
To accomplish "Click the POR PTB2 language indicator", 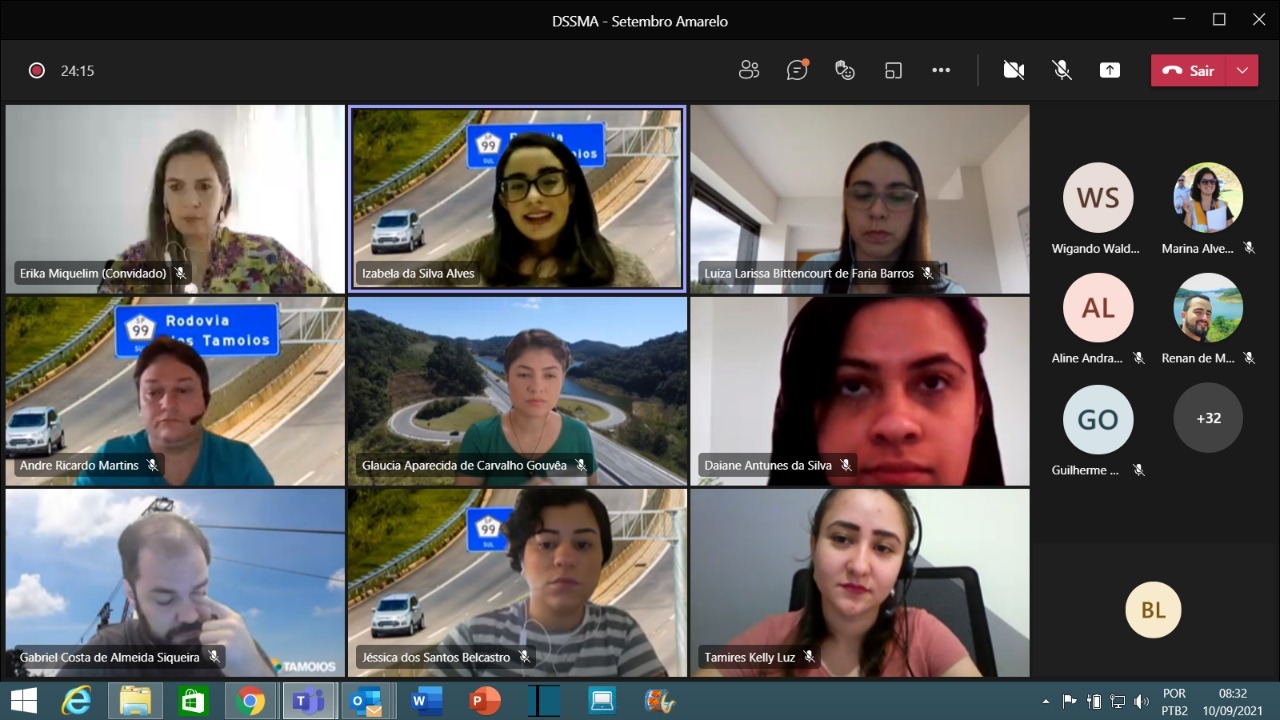I will click(1175, 701).
